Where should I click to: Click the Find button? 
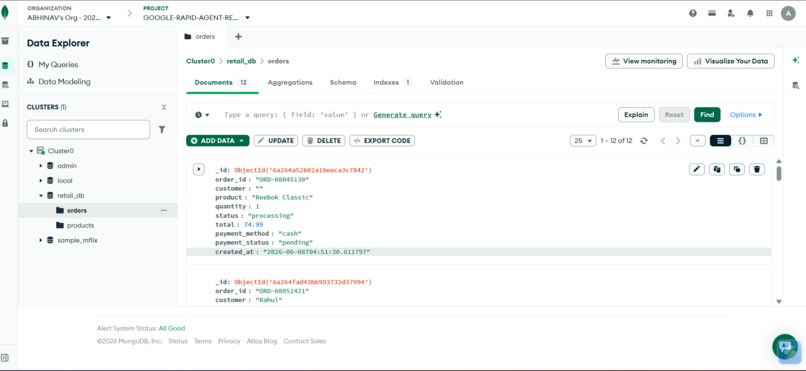point(707,115)
